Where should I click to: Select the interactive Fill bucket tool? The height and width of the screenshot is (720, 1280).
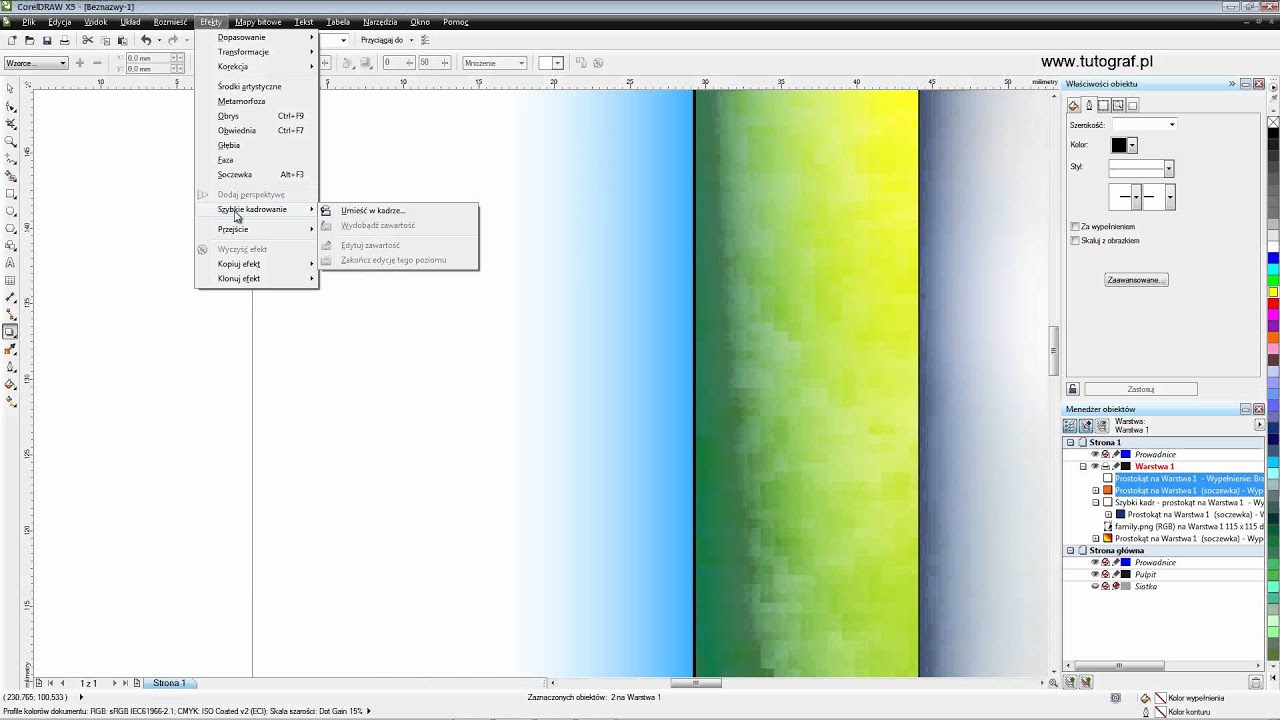10,385
